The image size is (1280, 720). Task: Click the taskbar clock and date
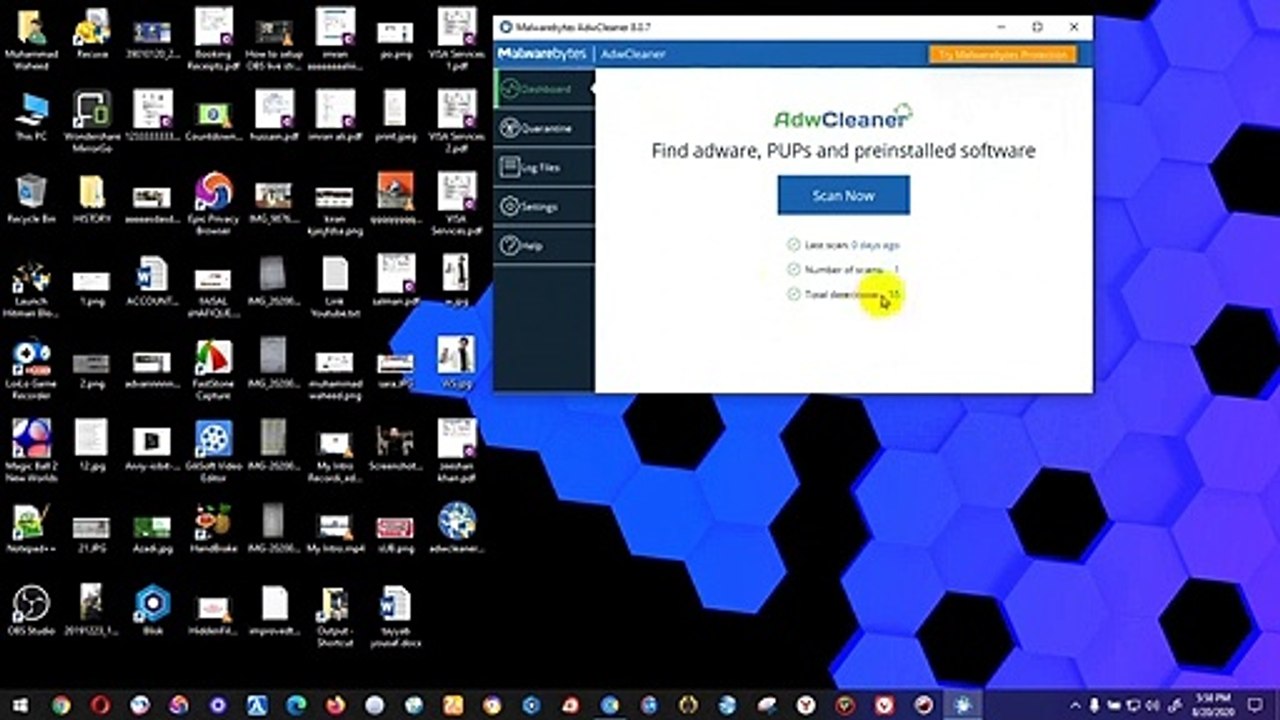[1213, 705]
